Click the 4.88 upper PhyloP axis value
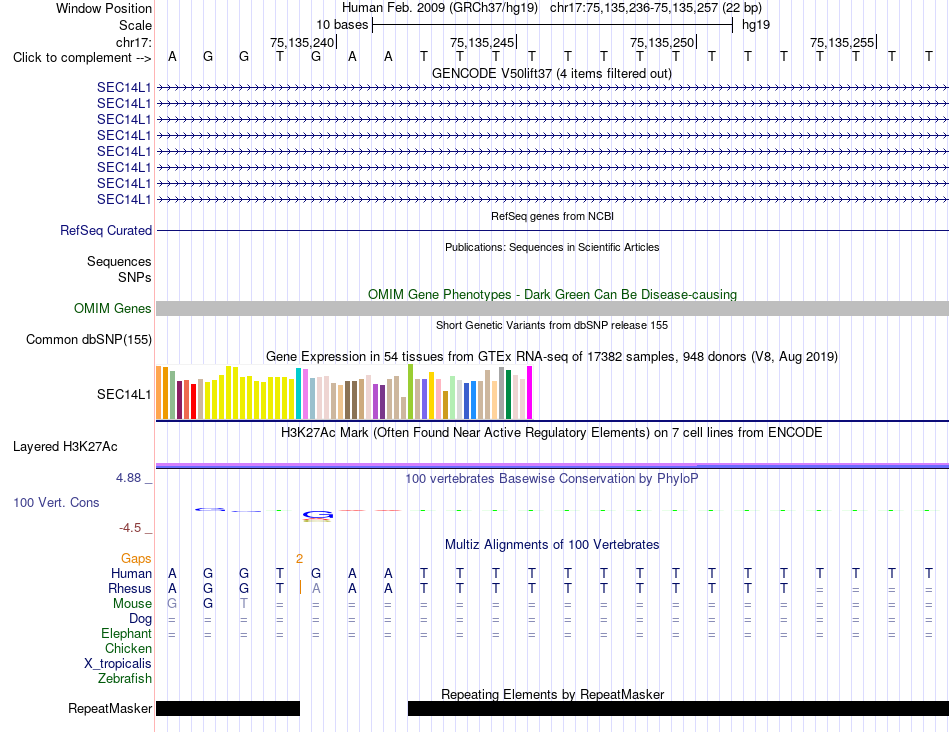The image size is (950, 732). 128,478
